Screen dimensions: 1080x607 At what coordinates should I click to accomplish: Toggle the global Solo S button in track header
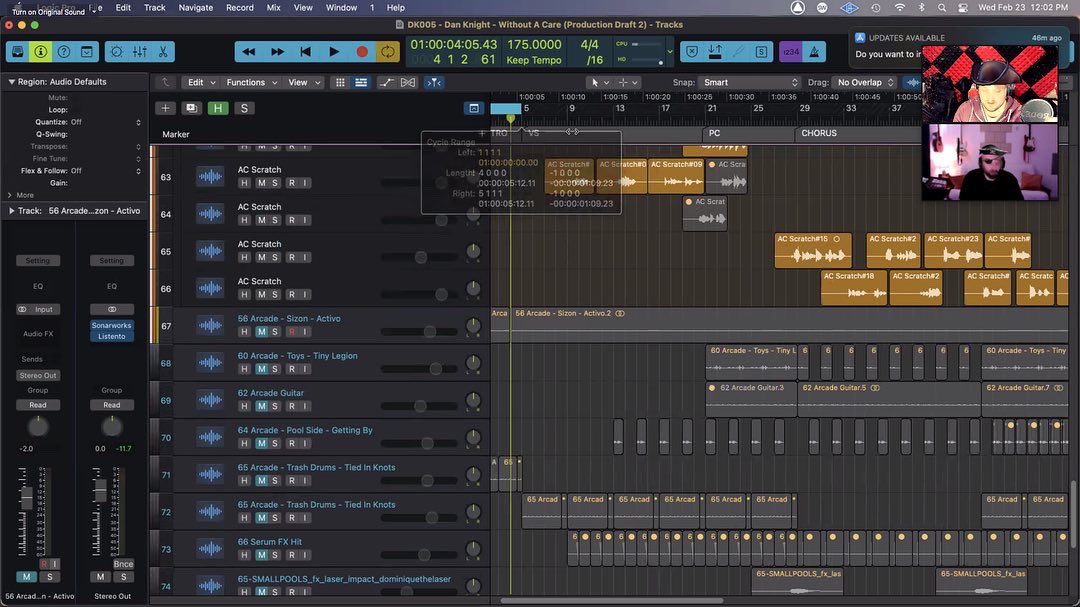[x=244, y=108]
